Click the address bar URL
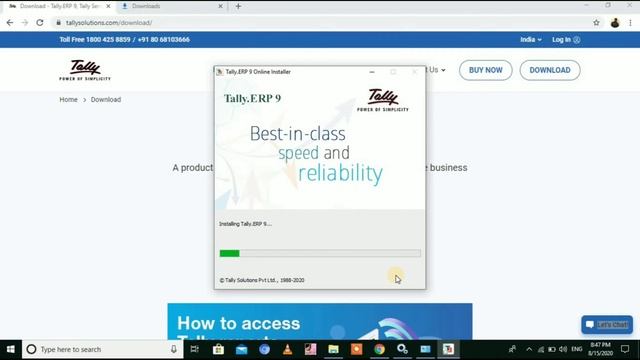 tap(109, 23)
